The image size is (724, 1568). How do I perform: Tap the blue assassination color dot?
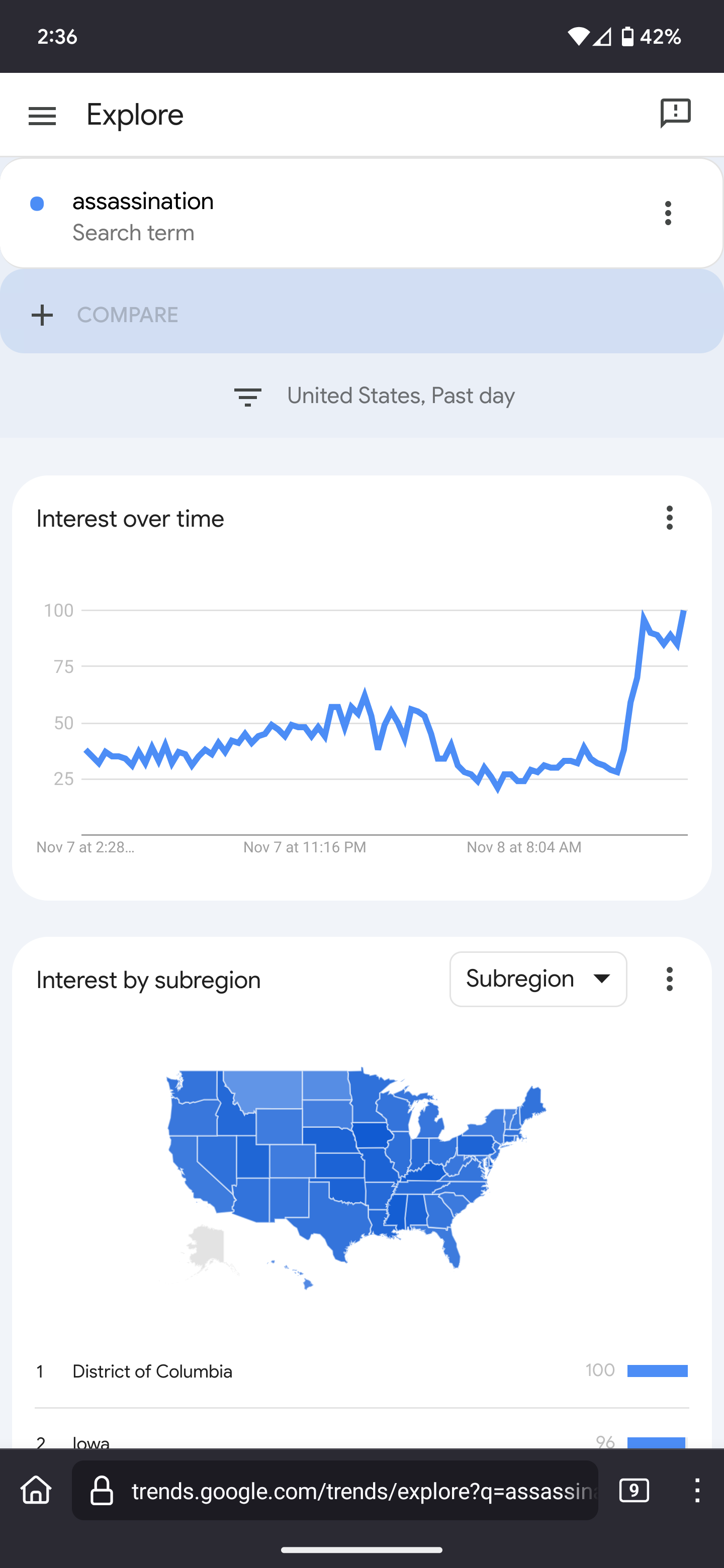click(37, 204)
